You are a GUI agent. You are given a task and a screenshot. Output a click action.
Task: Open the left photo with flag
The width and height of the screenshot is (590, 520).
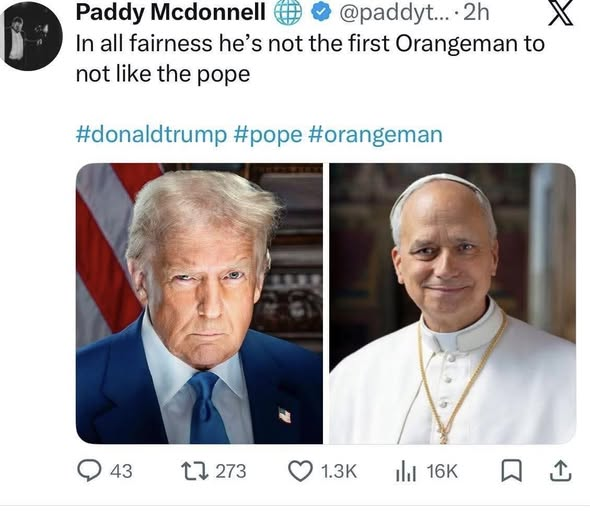tap(199, 303)
